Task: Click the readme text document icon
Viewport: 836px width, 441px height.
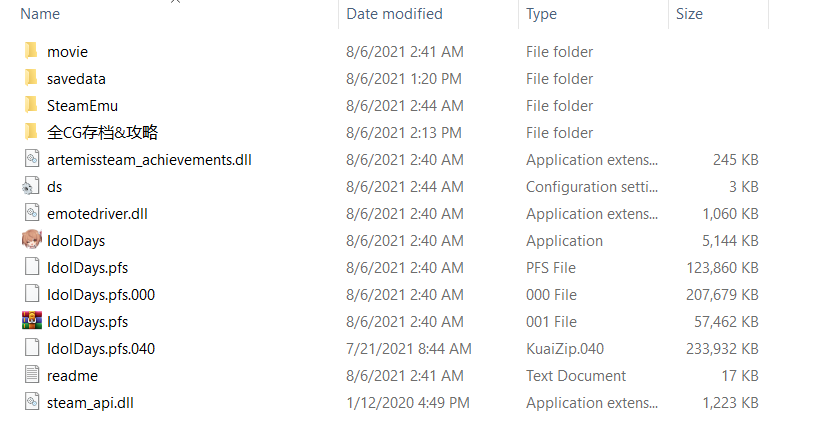Action: (x=31, y=375)
